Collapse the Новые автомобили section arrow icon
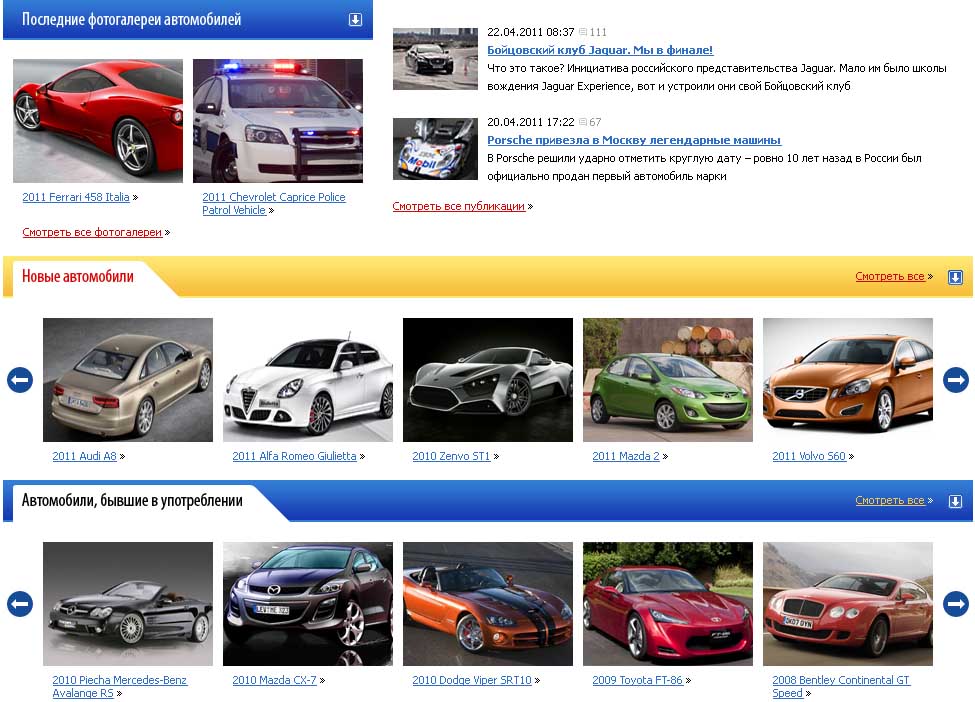Image resolution: width=975 pixels, height=702 pixels. click(x=955, y=277)
